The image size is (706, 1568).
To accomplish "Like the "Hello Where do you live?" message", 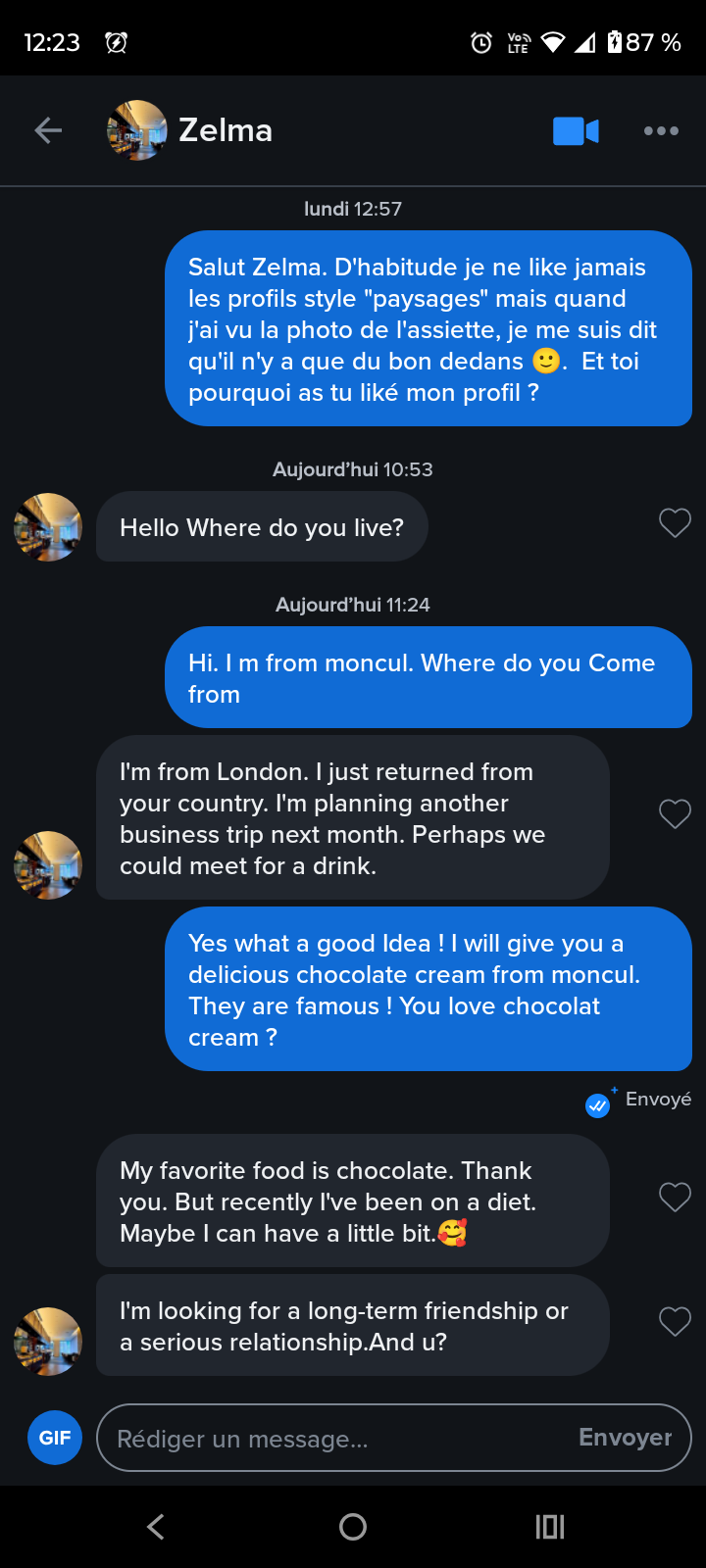I will (675, 523).
